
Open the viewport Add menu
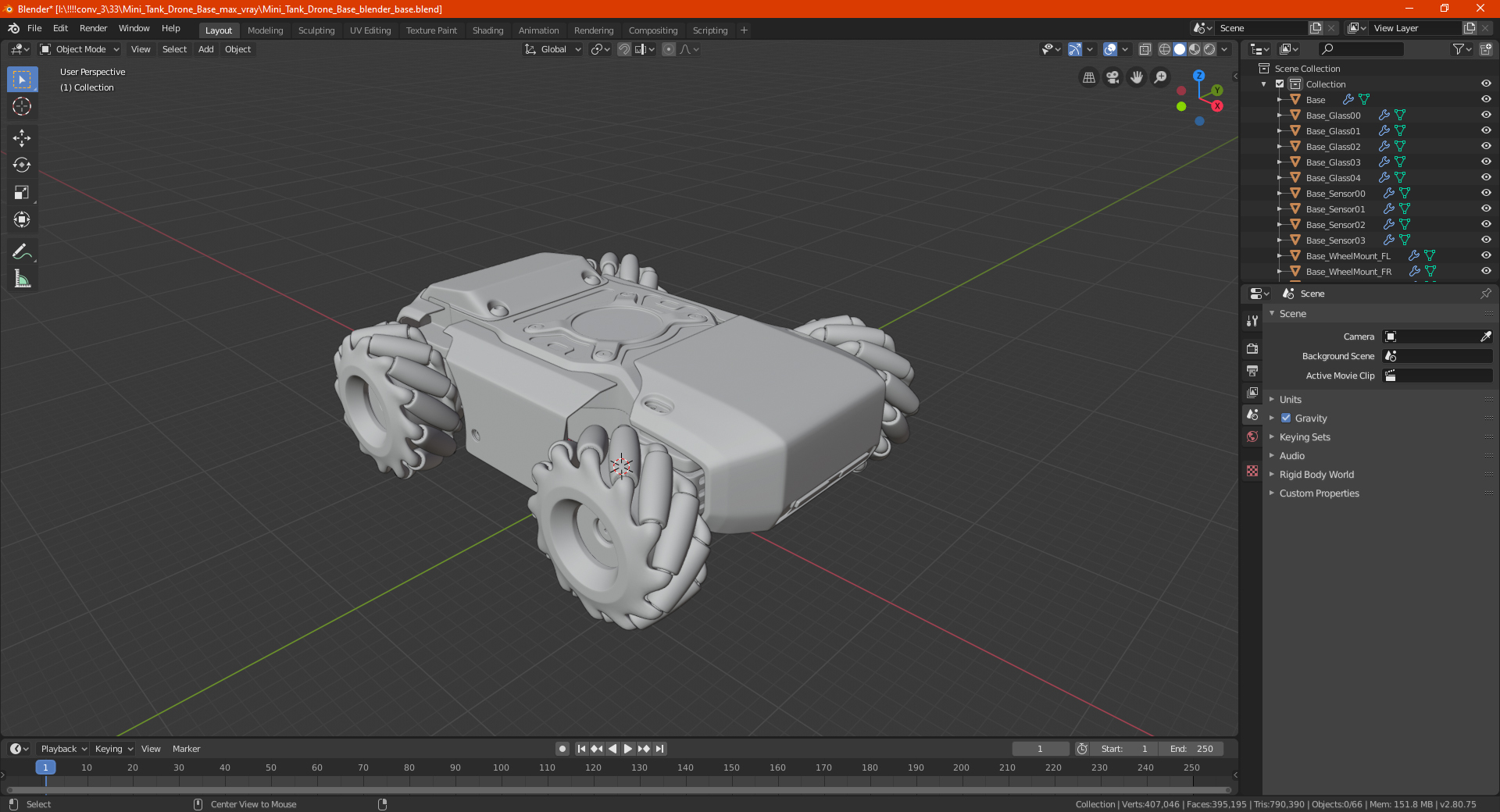(x=205, y=49)
